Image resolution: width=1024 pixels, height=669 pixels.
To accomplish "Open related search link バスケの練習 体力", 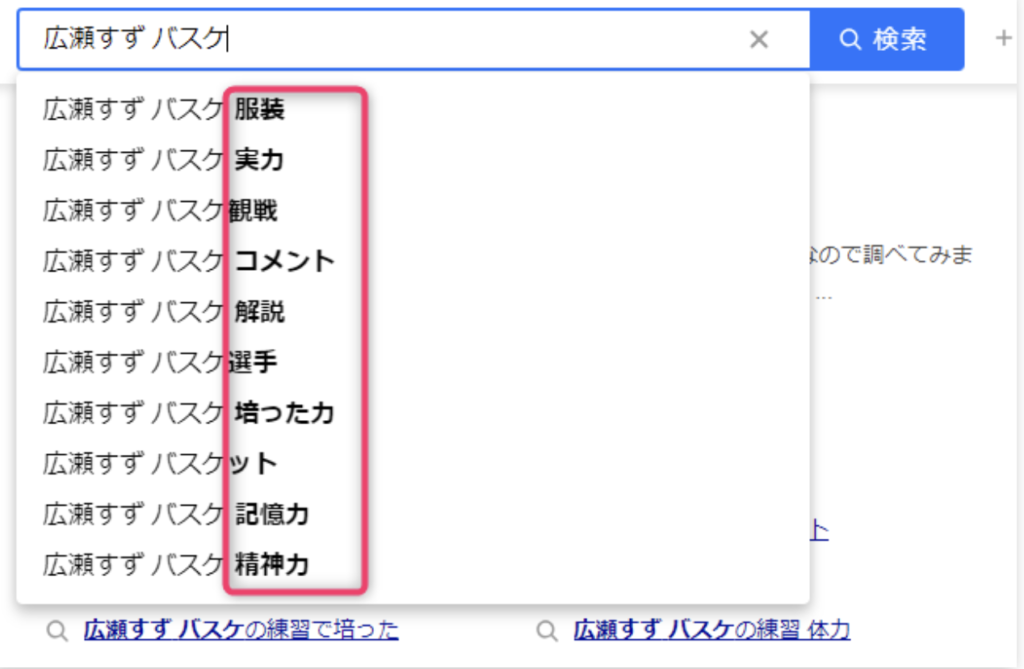I will click(x=711, y=630).
